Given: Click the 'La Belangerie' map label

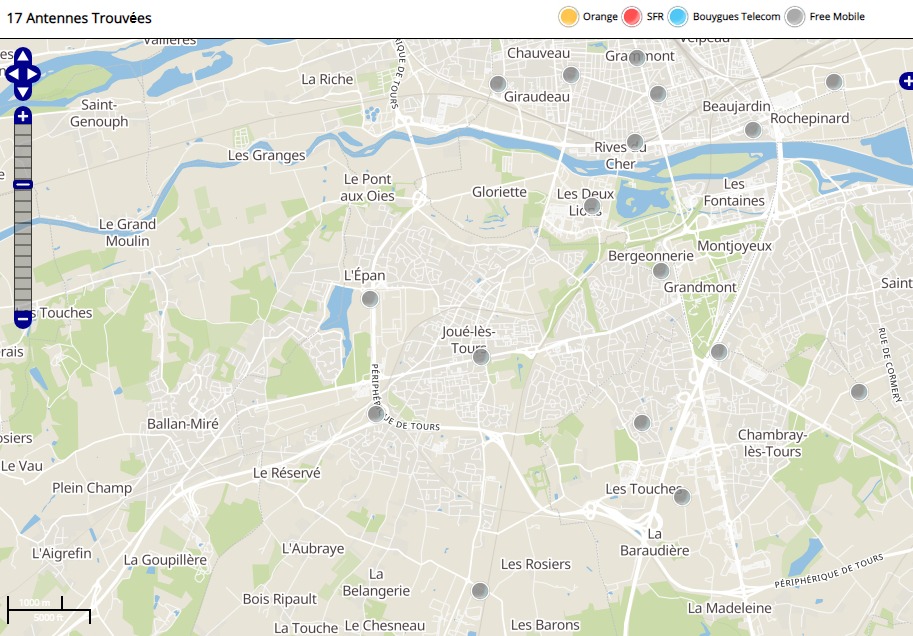Looking at the screenshot, I should click(x=376, y=582).
